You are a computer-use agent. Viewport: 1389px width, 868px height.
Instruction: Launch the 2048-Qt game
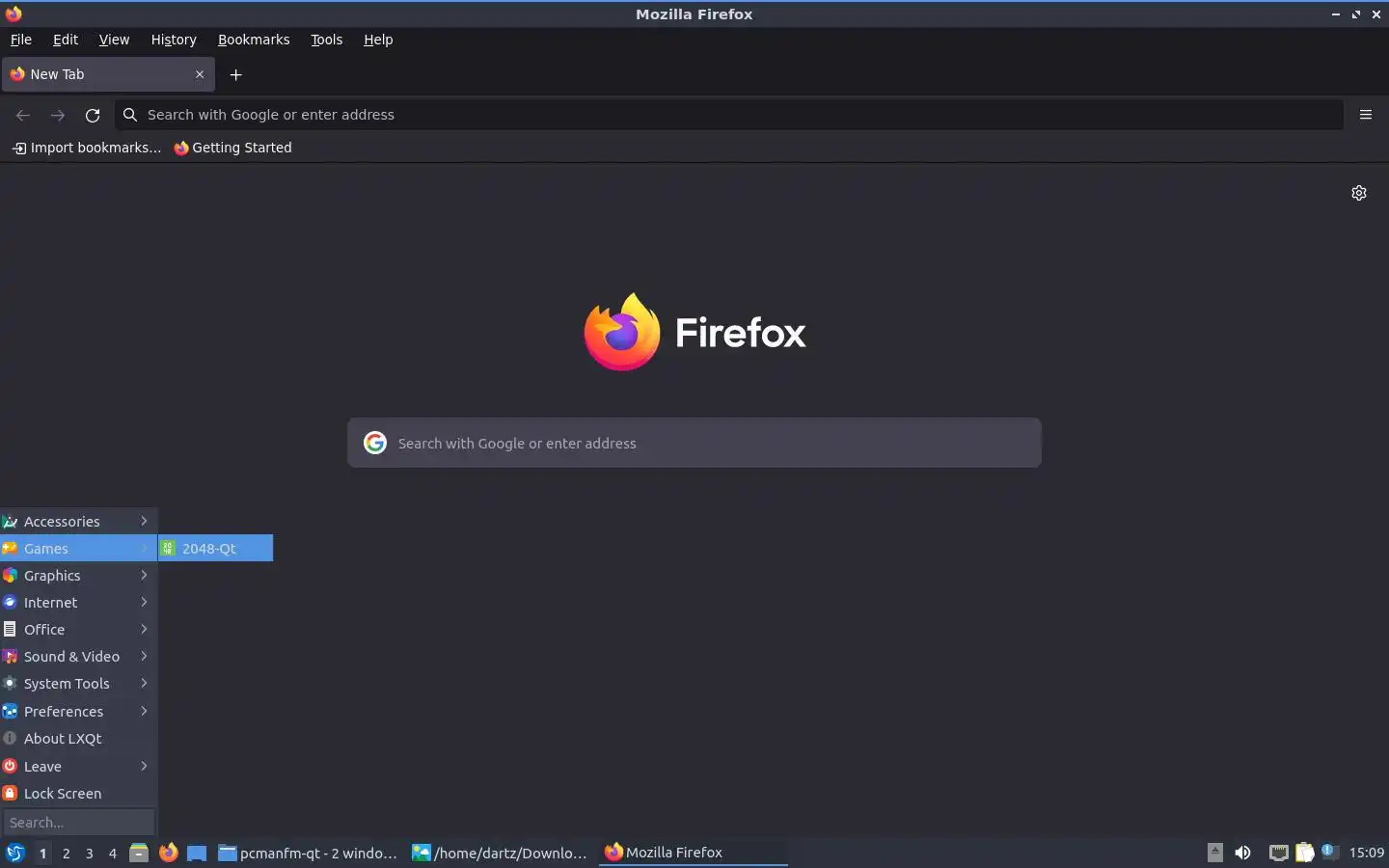tap(215, 548)
